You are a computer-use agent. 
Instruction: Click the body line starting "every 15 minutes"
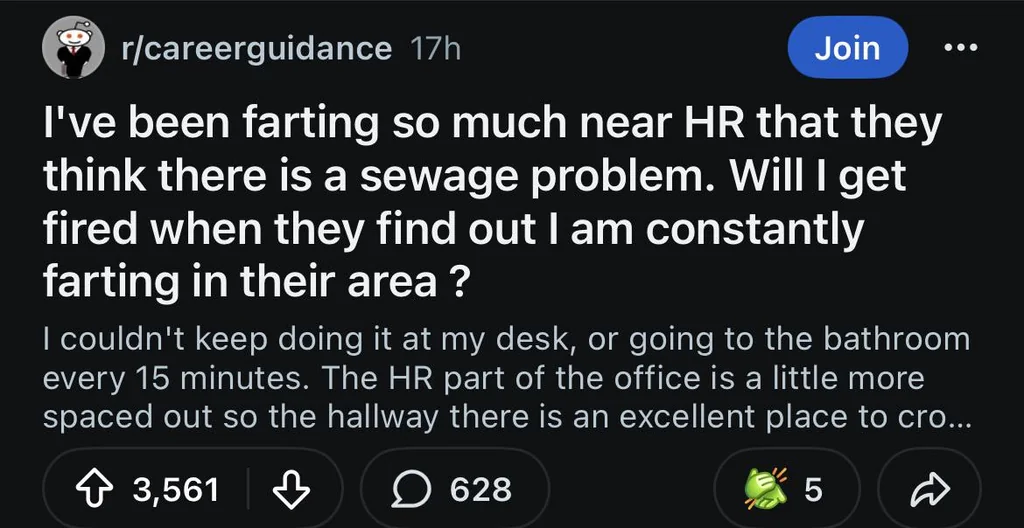pos(484,378)
